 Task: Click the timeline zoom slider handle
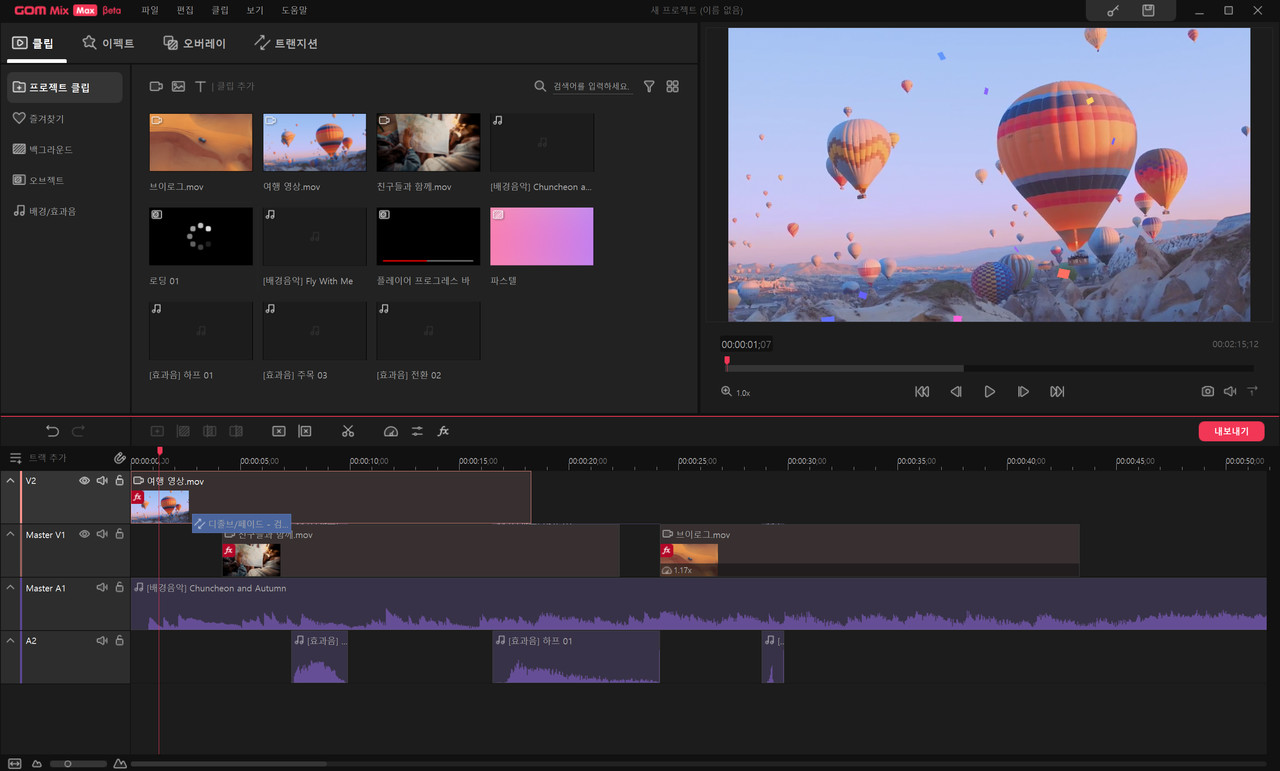pos(68,764)
